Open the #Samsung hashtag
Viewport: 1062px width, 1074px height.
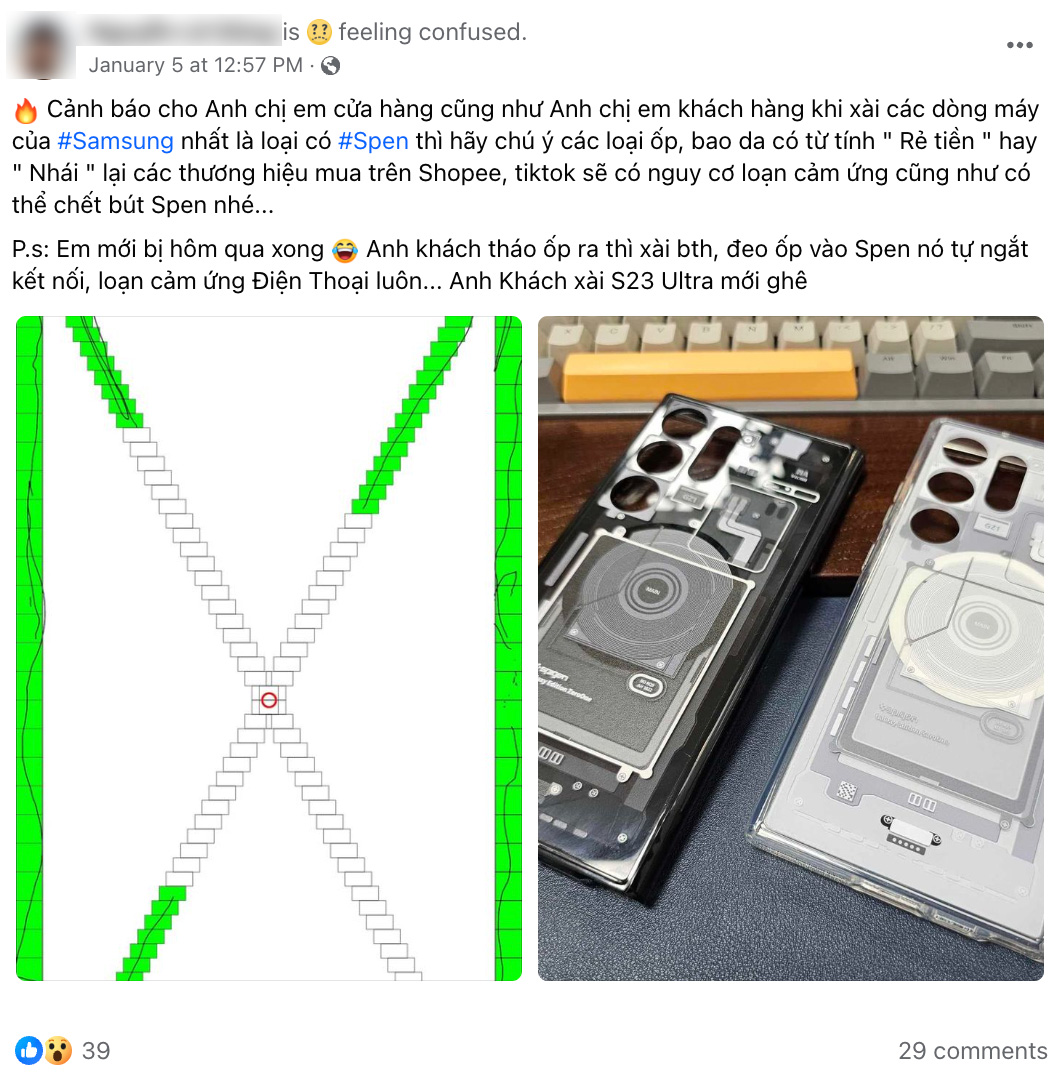click(x=115, y=141)
